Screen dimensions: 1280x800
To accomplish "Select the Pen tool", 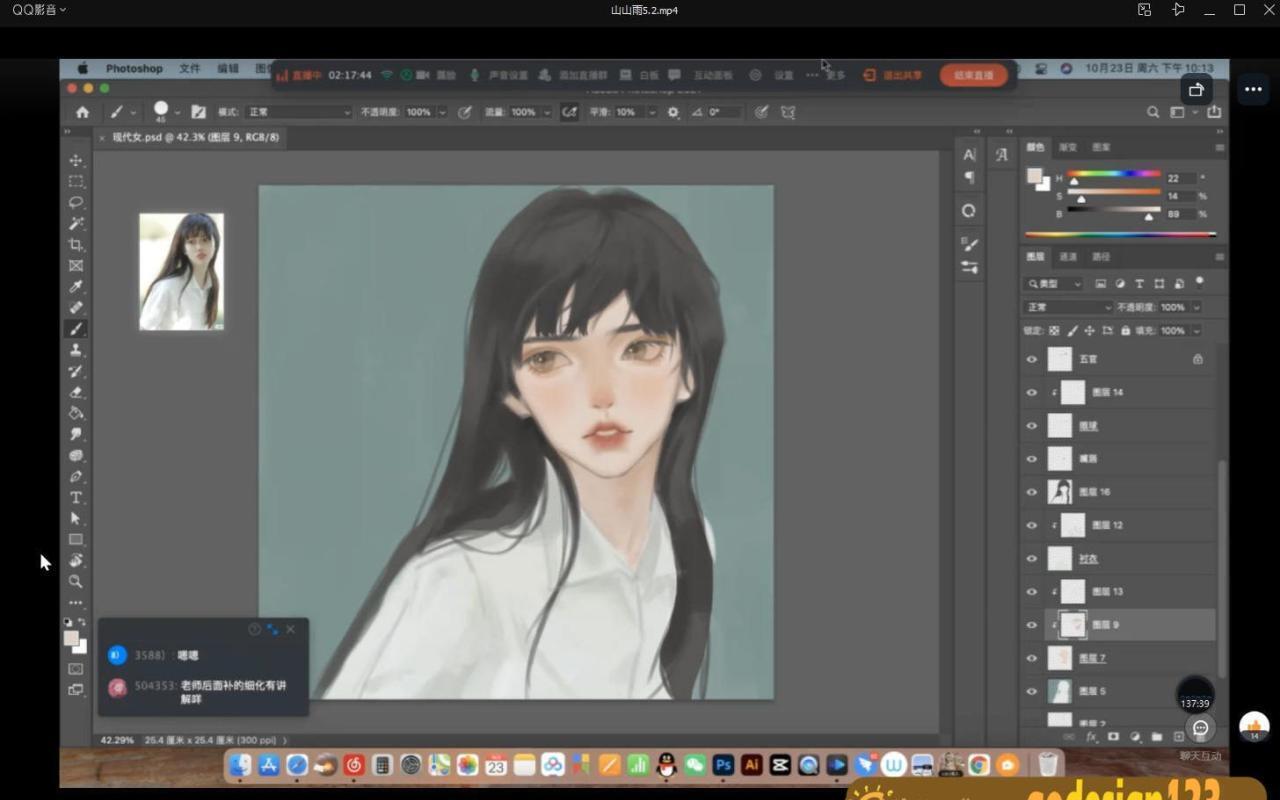I will click(76, 476).
